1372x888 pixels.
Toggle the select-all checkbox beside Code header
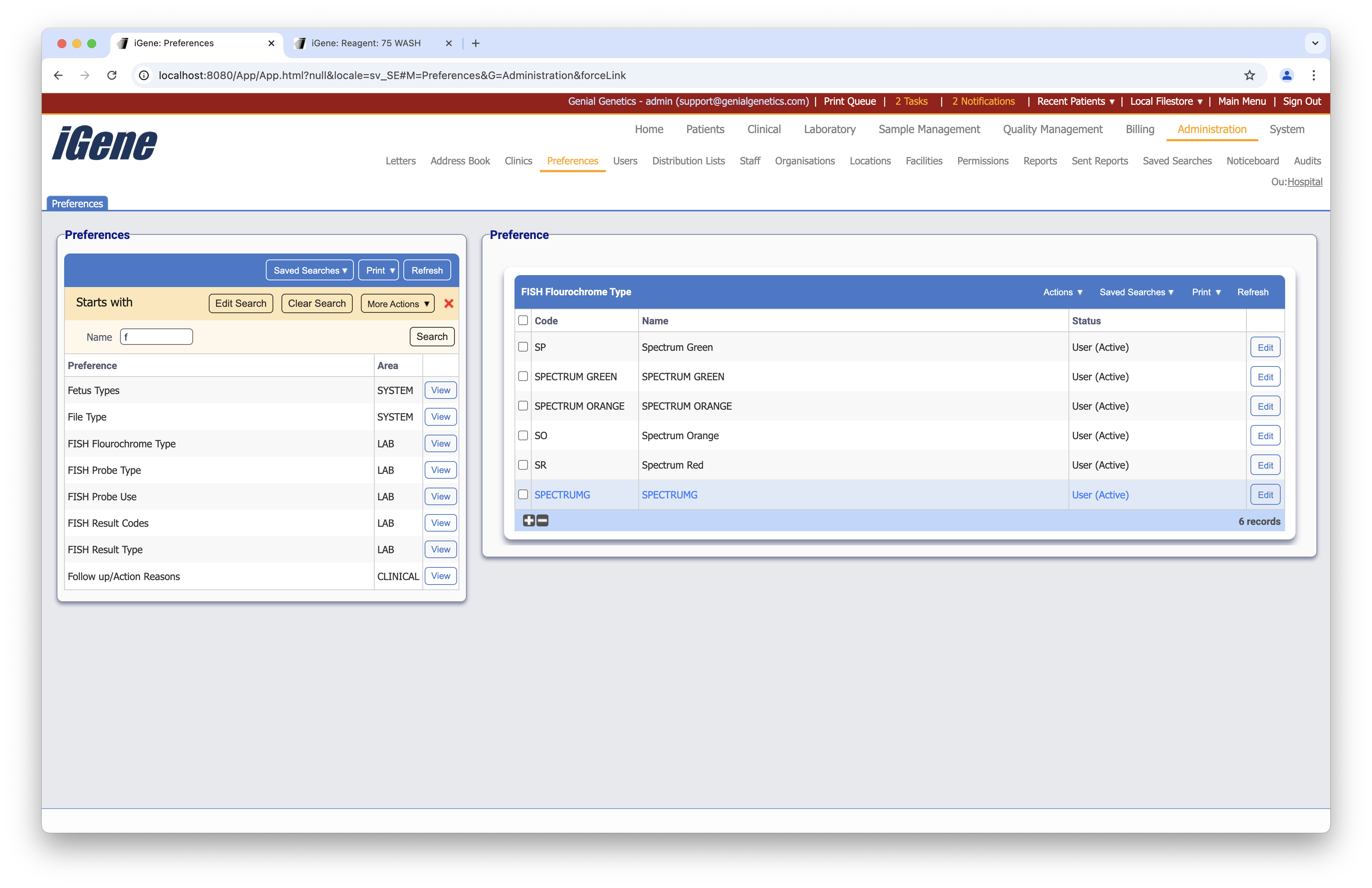click(523, 320)
